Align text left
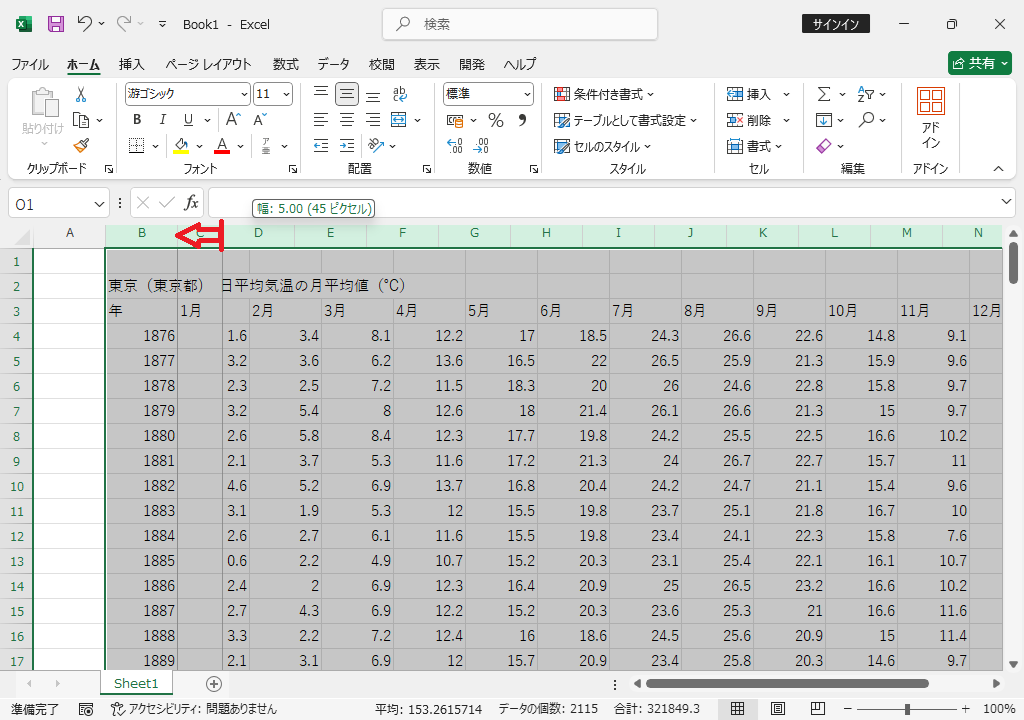This screenshot has width=1024, height=720. click(x=321, y=120)
